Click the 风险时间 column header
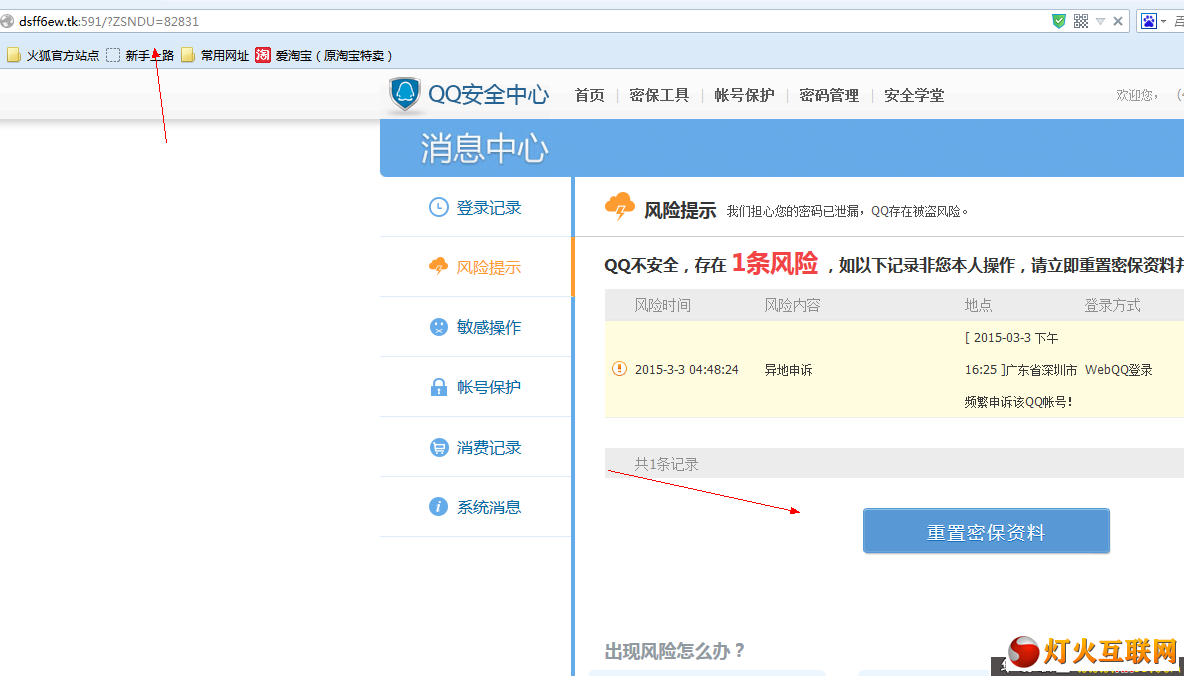 [662, 305]
